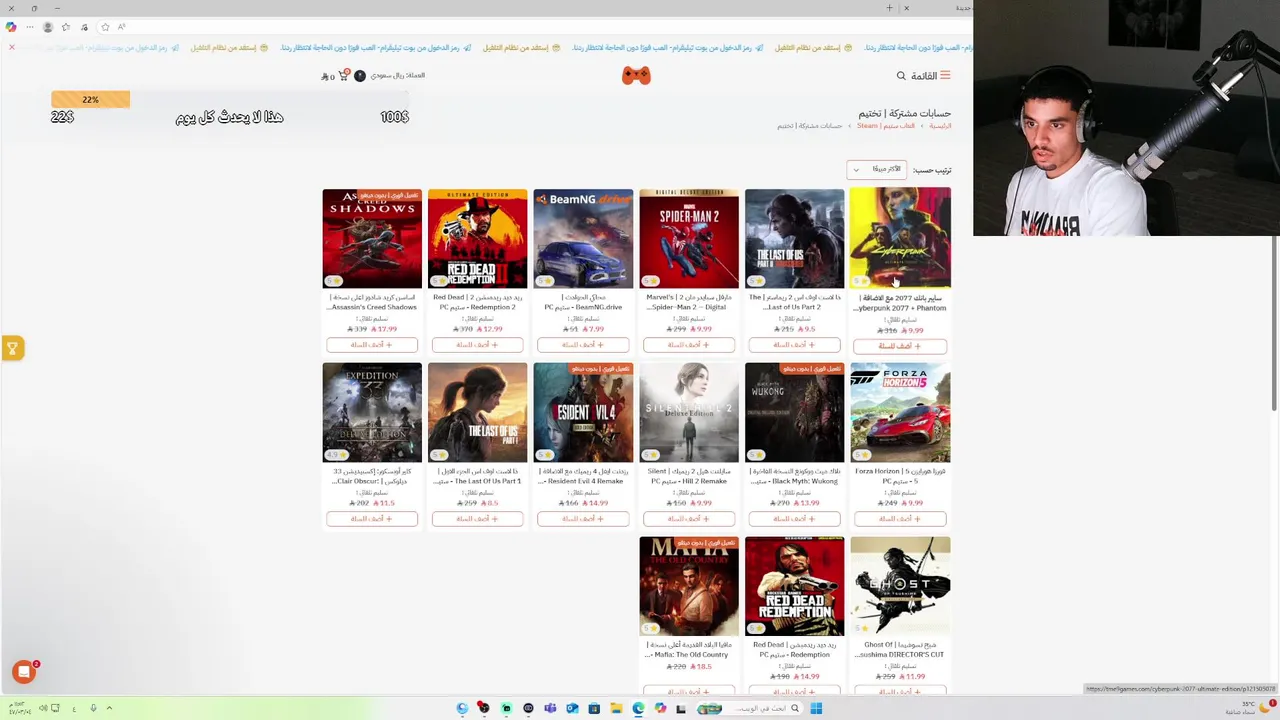Click the taskbar search box
This screenshot has height=720, width=1280.
tap(750, 708)
